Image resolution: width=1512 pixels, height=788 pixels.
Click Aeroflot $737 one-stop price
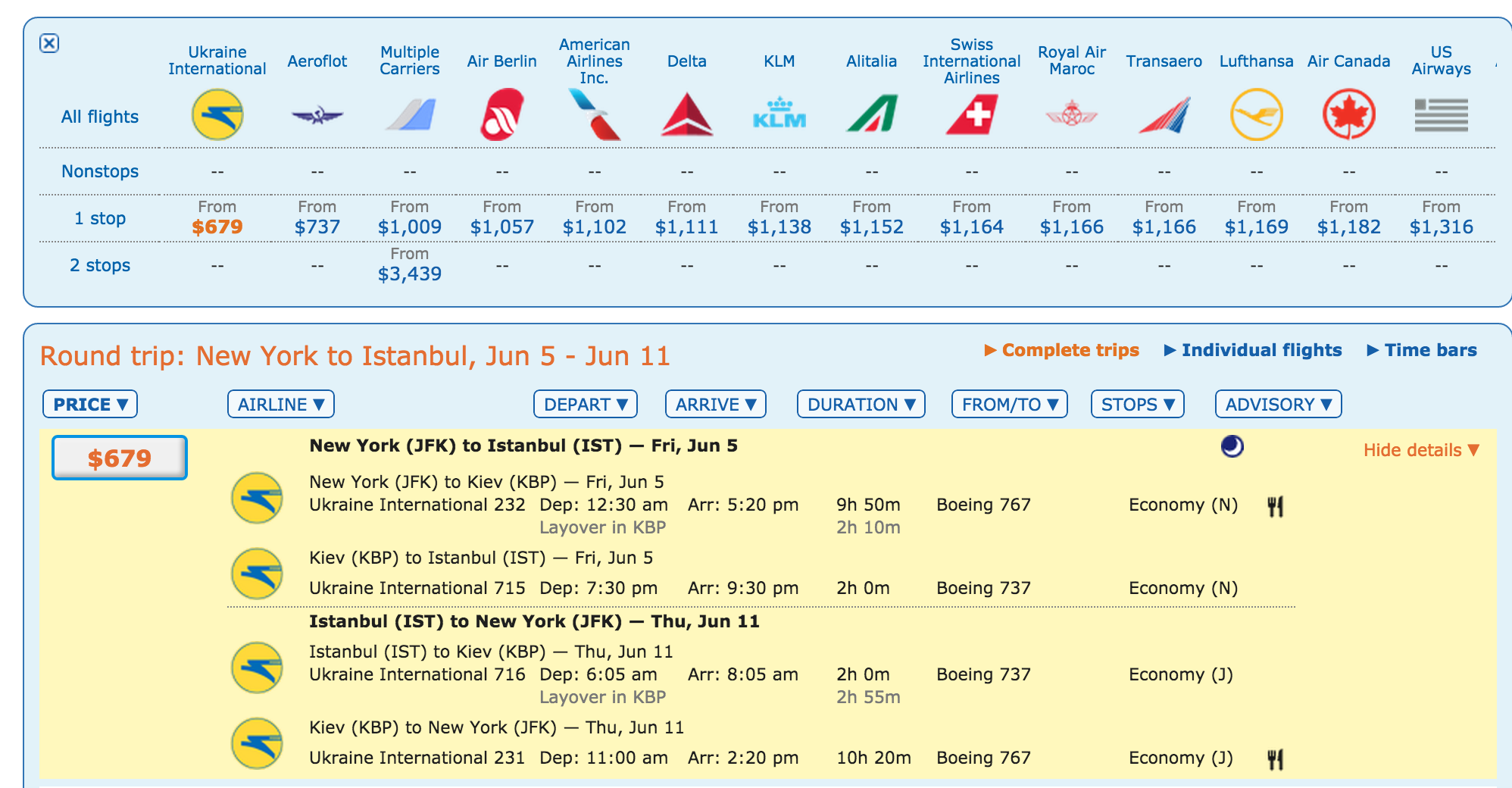point(317,227)
